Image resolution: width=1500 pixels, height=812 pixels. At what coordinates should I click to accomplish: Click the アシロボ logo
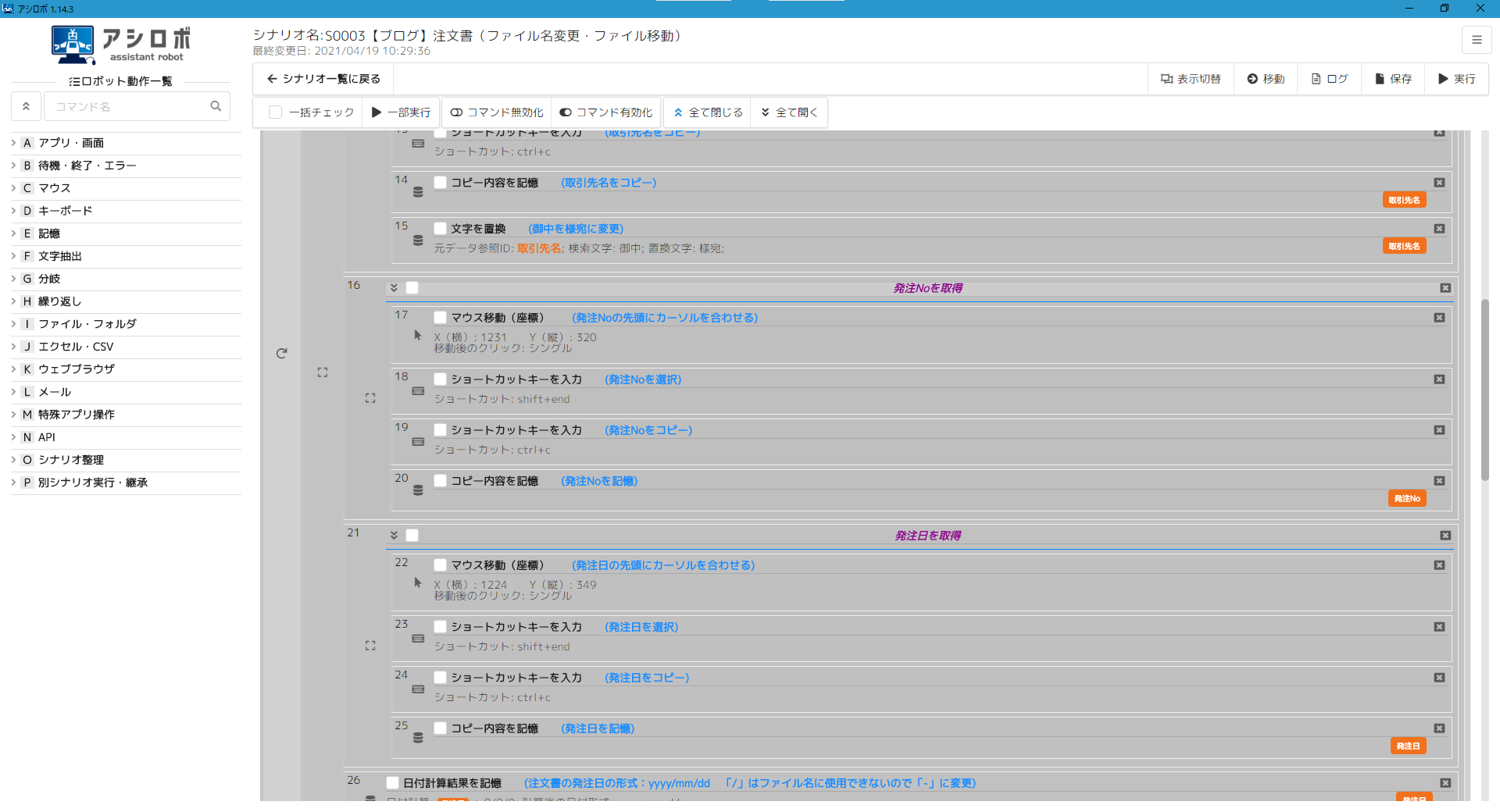[121, 45]
